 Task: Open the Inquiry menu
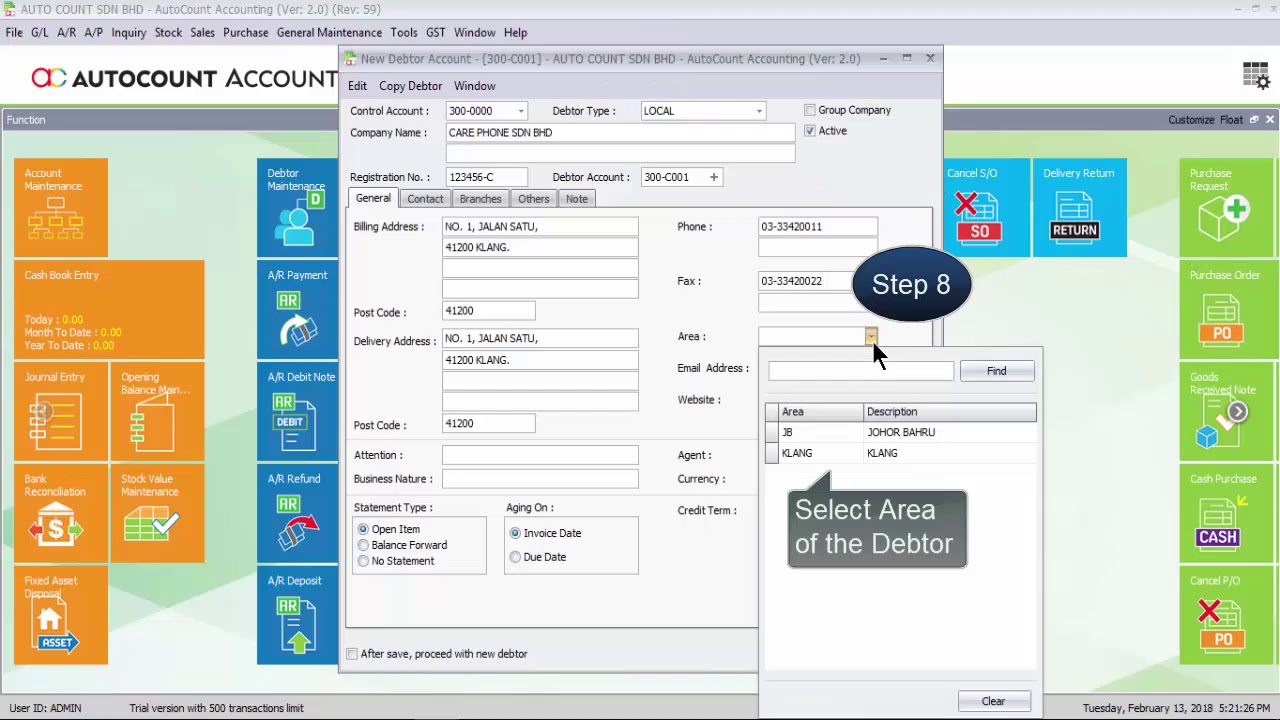[128, 33]
